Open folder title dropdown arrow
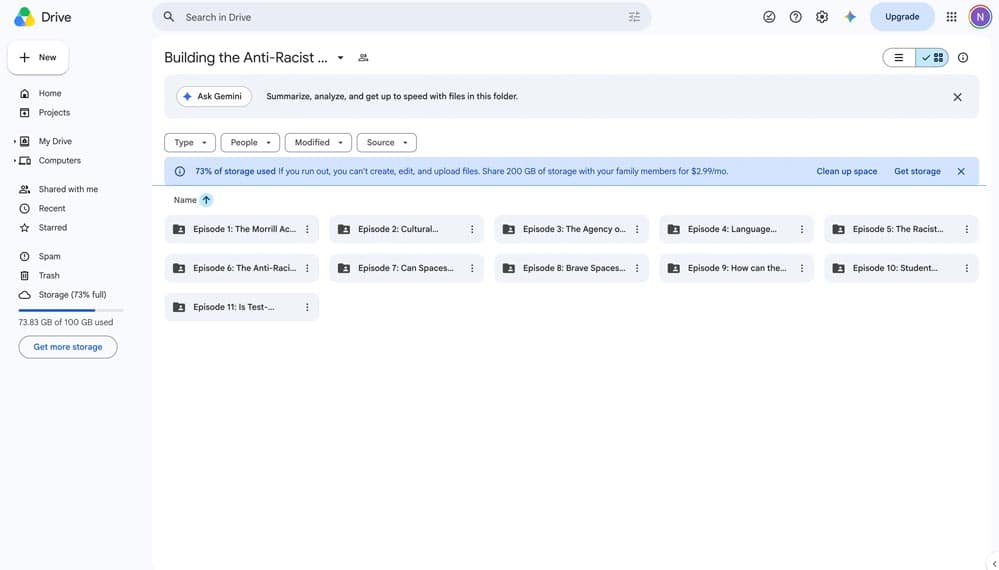Viewport: 999px width, 570px height. point(340,58)
